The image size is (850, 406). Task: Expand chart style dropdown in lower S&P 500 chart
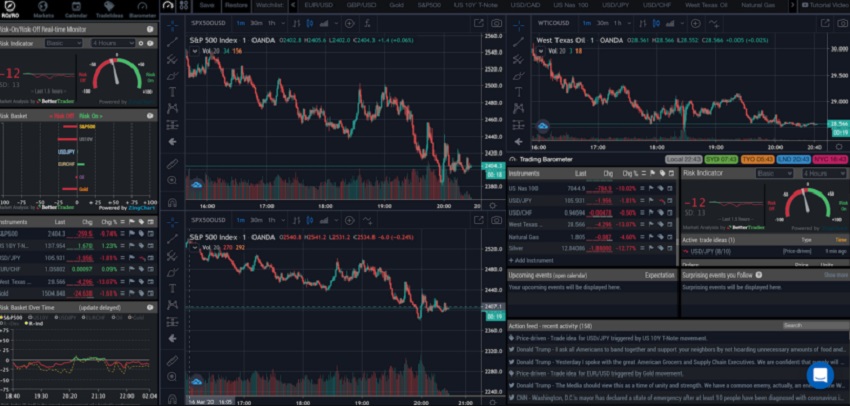[x=337, y=220]
